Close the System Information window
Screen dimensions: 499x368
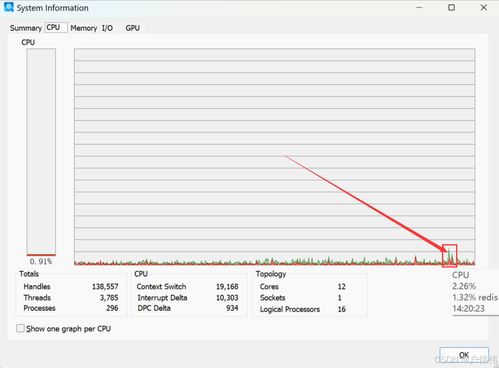click(484, 7)
